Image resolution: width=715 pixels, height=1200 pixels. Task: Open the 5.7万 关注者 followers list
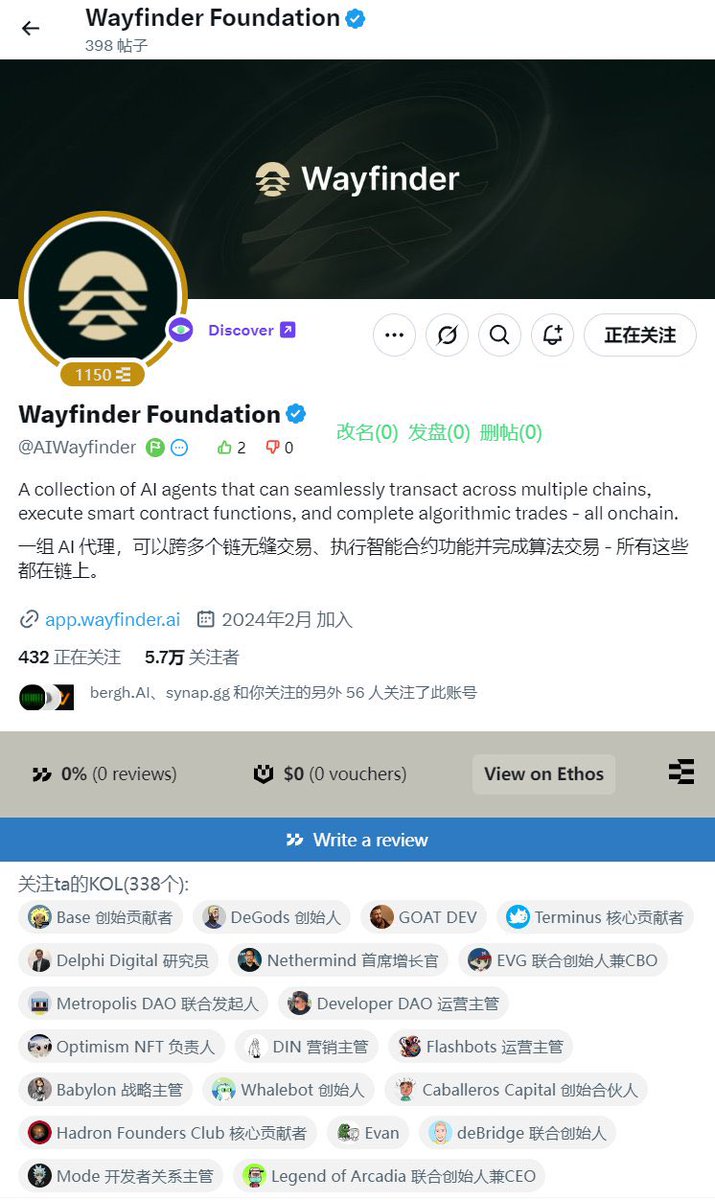click(192, 657)
